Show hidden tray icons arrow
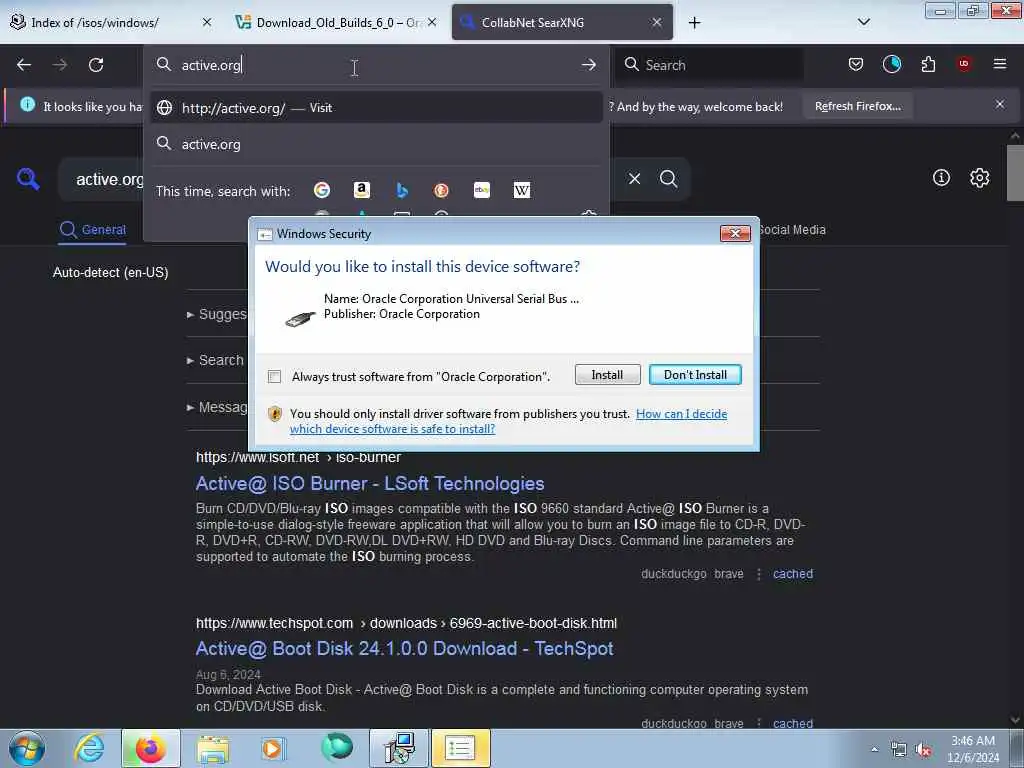Image resolution: width=1024 pixels, height=768 pixels. click(874, 750)
